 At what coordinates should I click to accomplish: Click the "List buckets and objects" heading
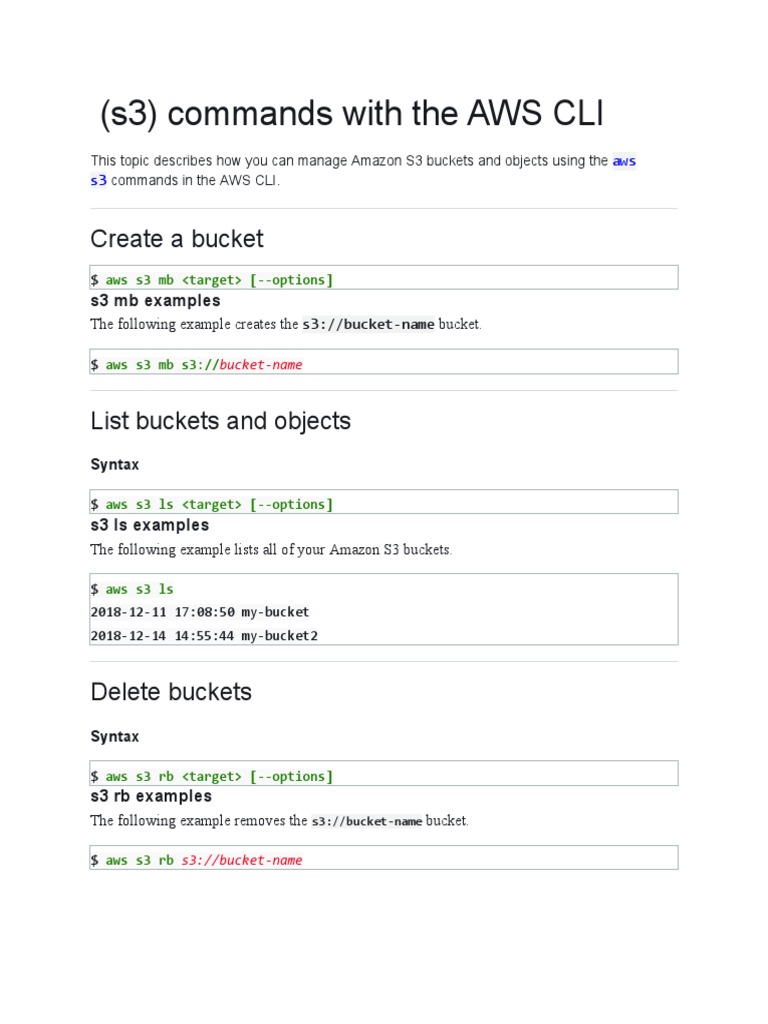coord(220,421)
